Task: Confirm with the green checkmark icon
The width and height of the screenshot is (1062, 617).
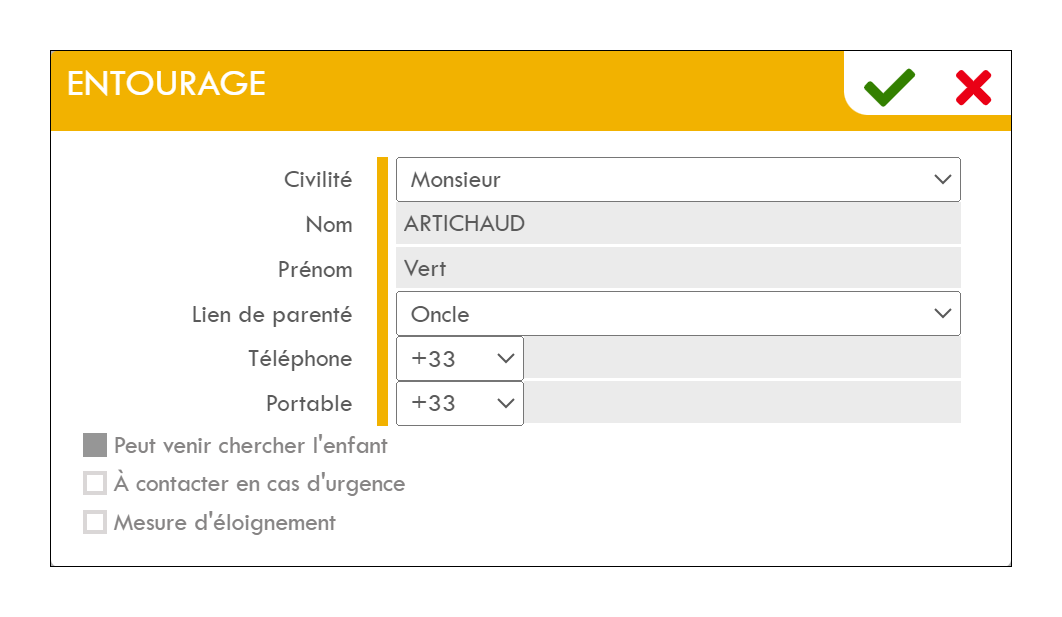Action: click(889, 88)
